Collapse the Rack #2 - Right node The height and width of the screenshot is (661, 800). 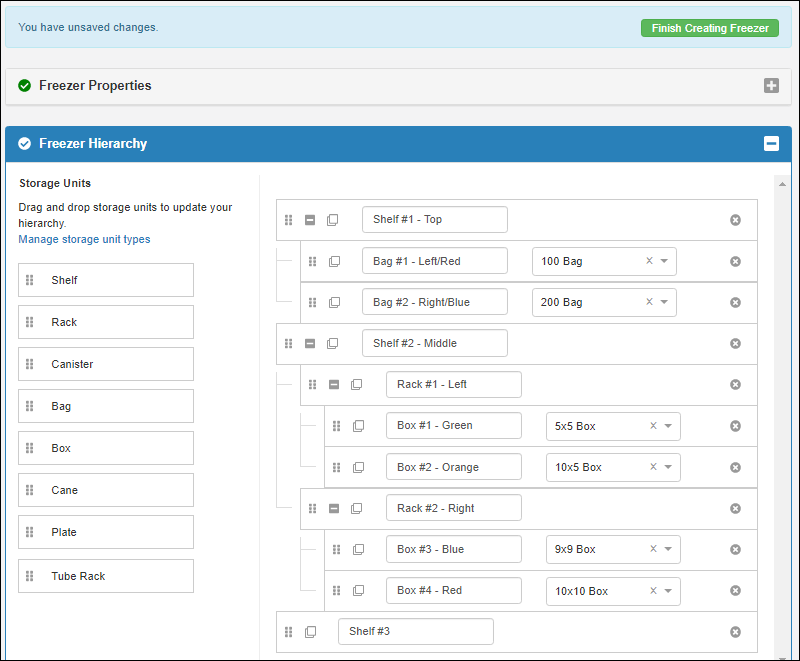(x=334, y=508)
